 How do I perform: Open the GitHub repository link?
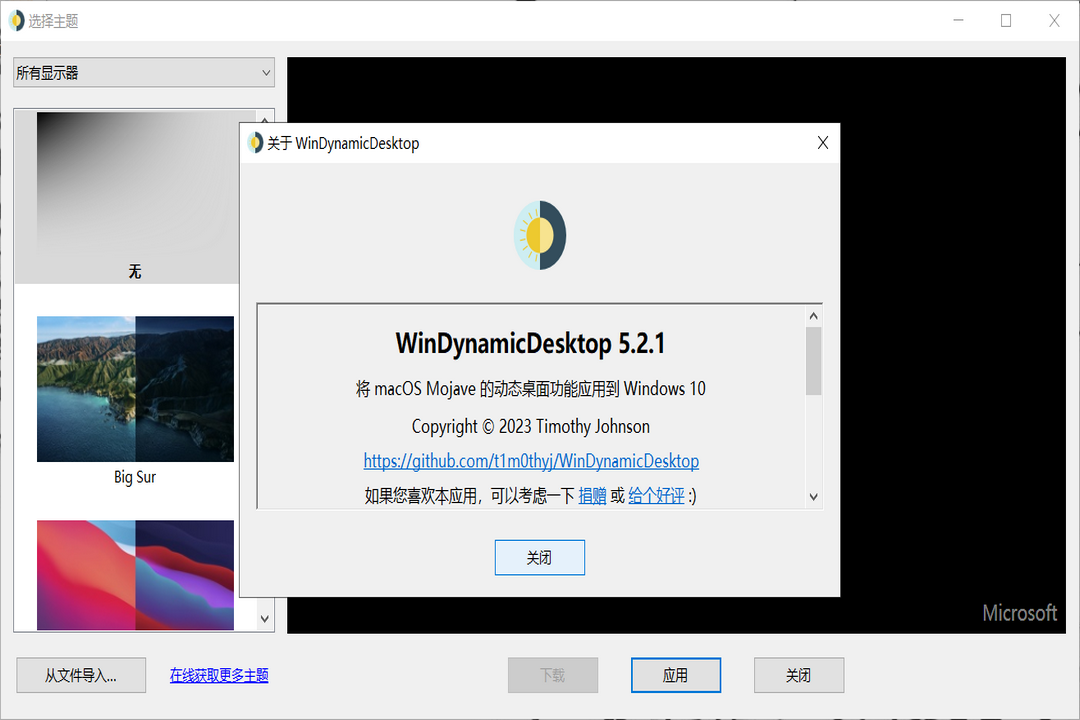coord(531,461)
